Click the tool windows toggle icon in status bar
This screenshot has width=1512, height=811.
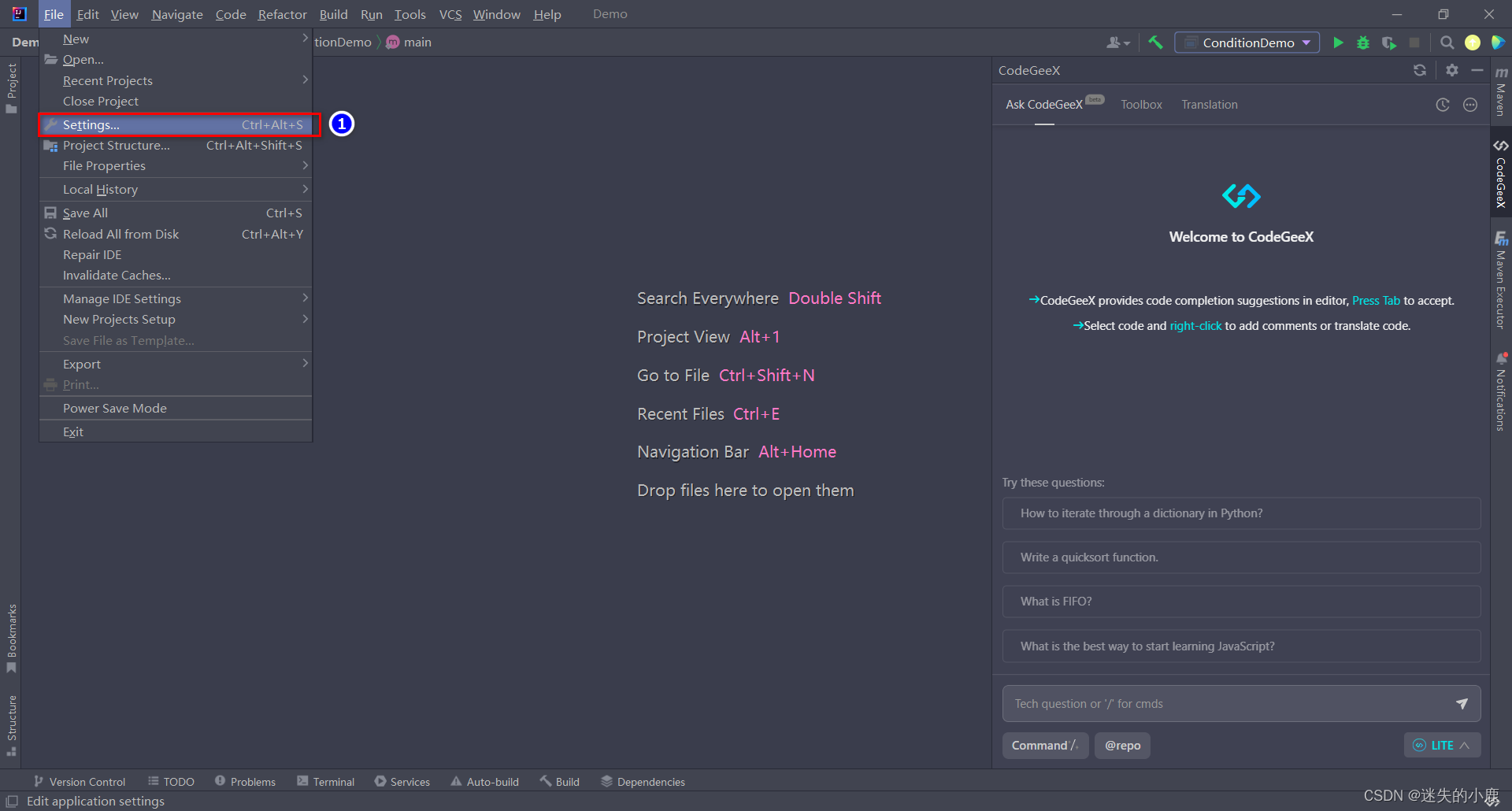[x=12, y=801]
